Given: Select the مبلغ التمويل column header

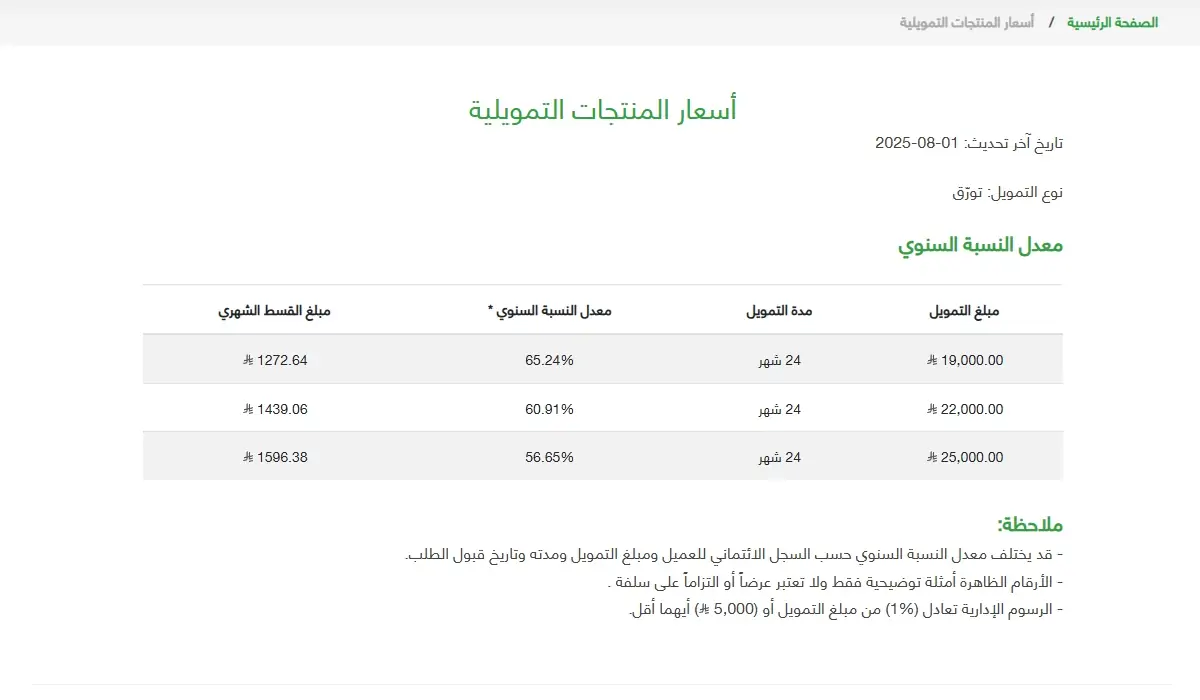Looking at the screenshot, I should [965, 311].
